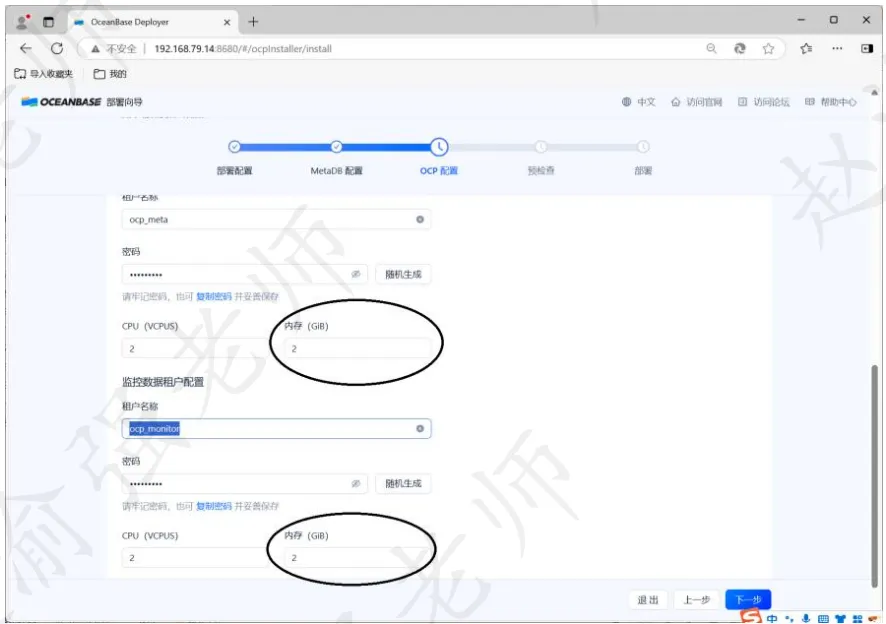Clear the ocp_monitor tenant name

[x=420, y=428]
